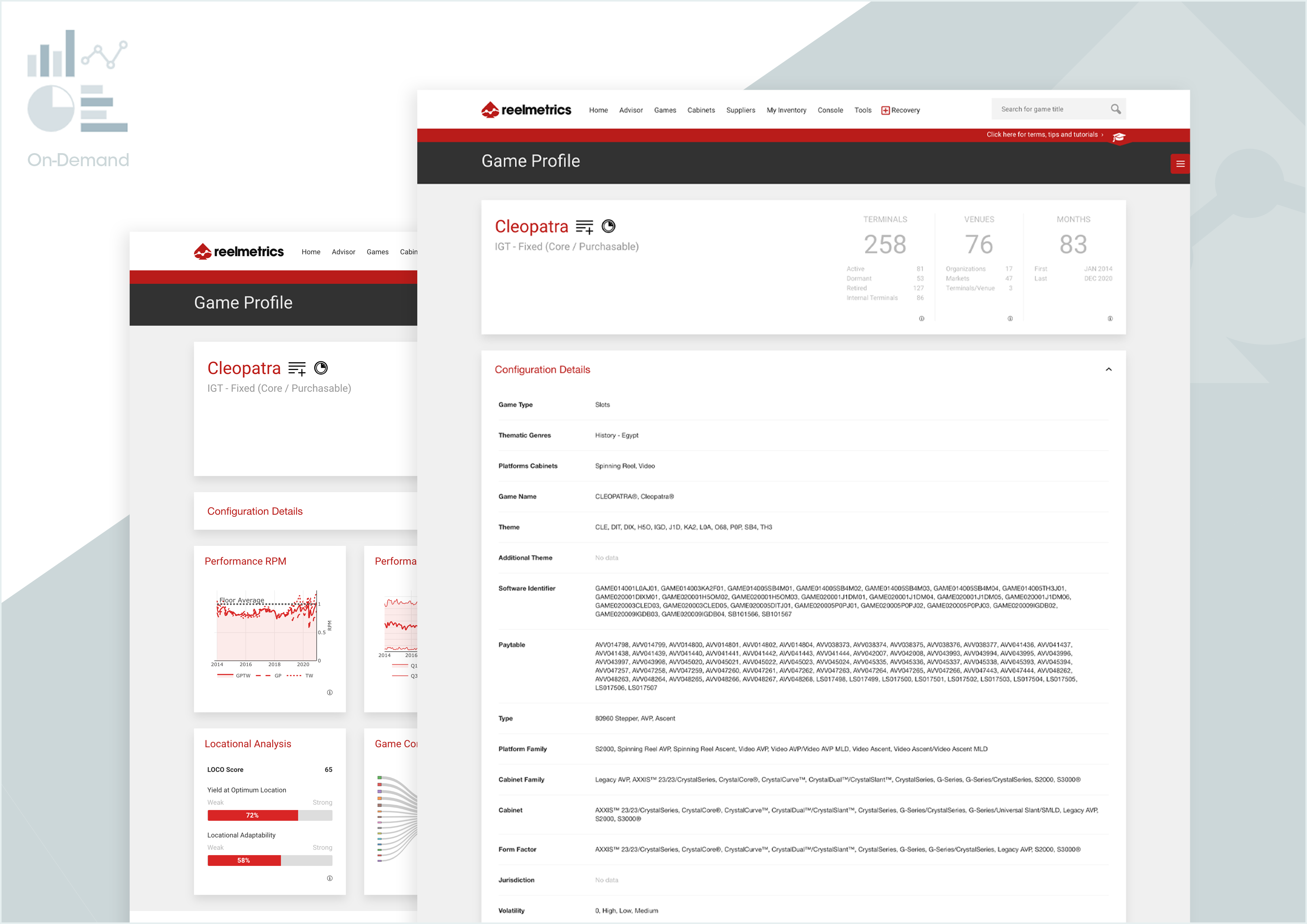This screenshot has width=1307, height=924.
Task: Click the info icon under Venues stats
Action: pos(1010,318)
